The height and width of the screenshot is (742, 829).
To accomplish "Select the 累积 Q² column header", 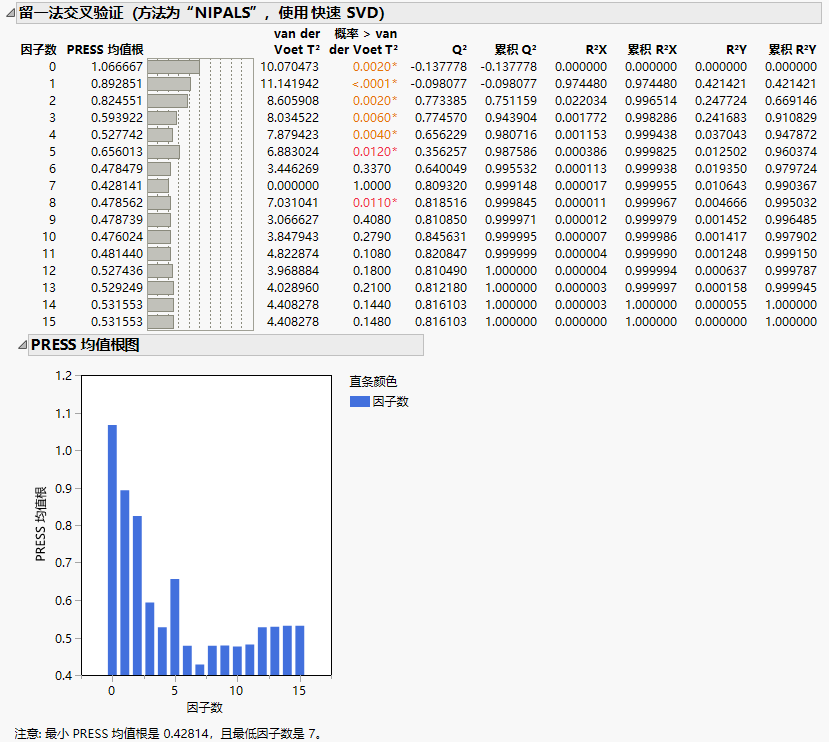I will (515, 49).
